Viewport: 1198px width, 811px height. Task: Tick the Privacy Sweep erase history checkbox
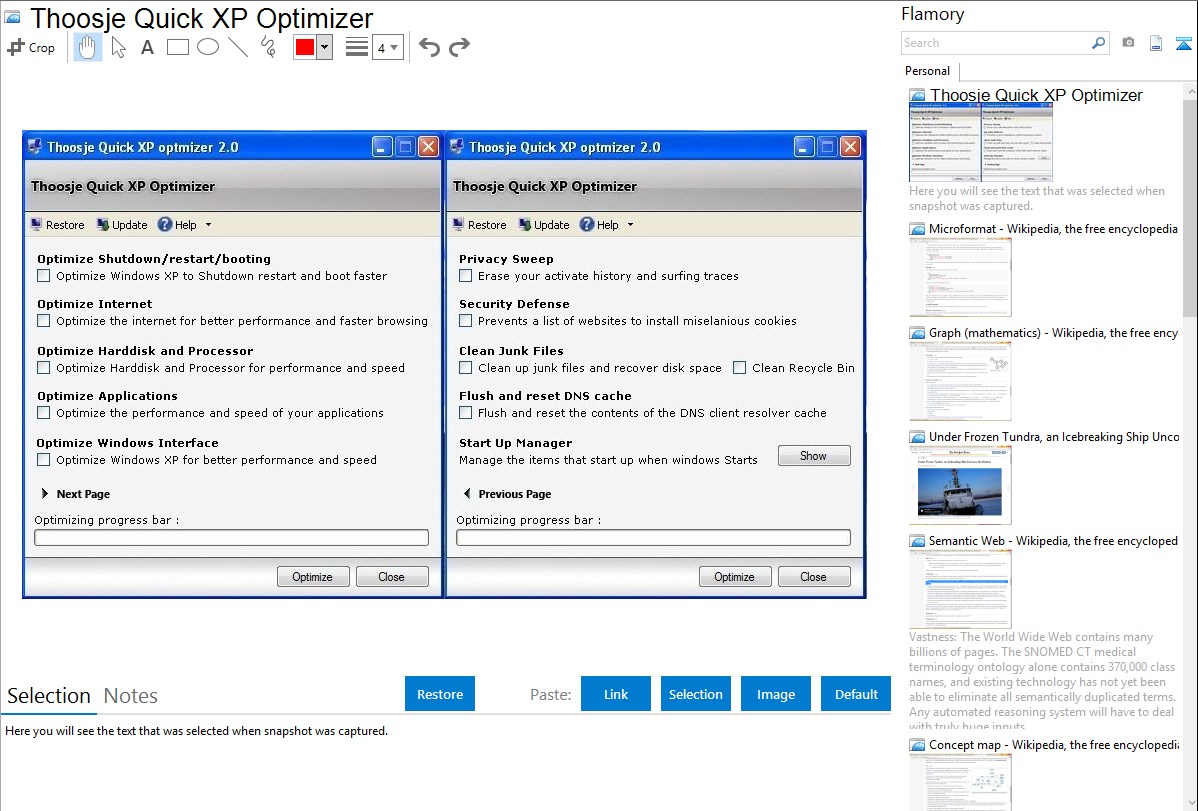[466, 276]
